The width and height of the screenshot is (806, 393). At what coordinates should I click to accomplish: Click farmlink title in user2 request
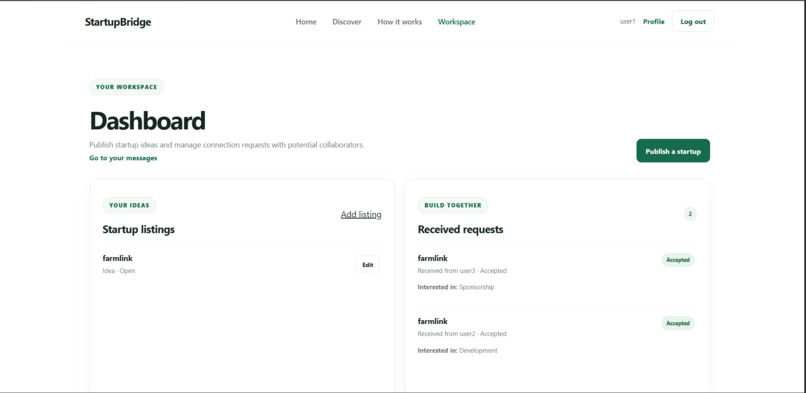tap(433, 322)
